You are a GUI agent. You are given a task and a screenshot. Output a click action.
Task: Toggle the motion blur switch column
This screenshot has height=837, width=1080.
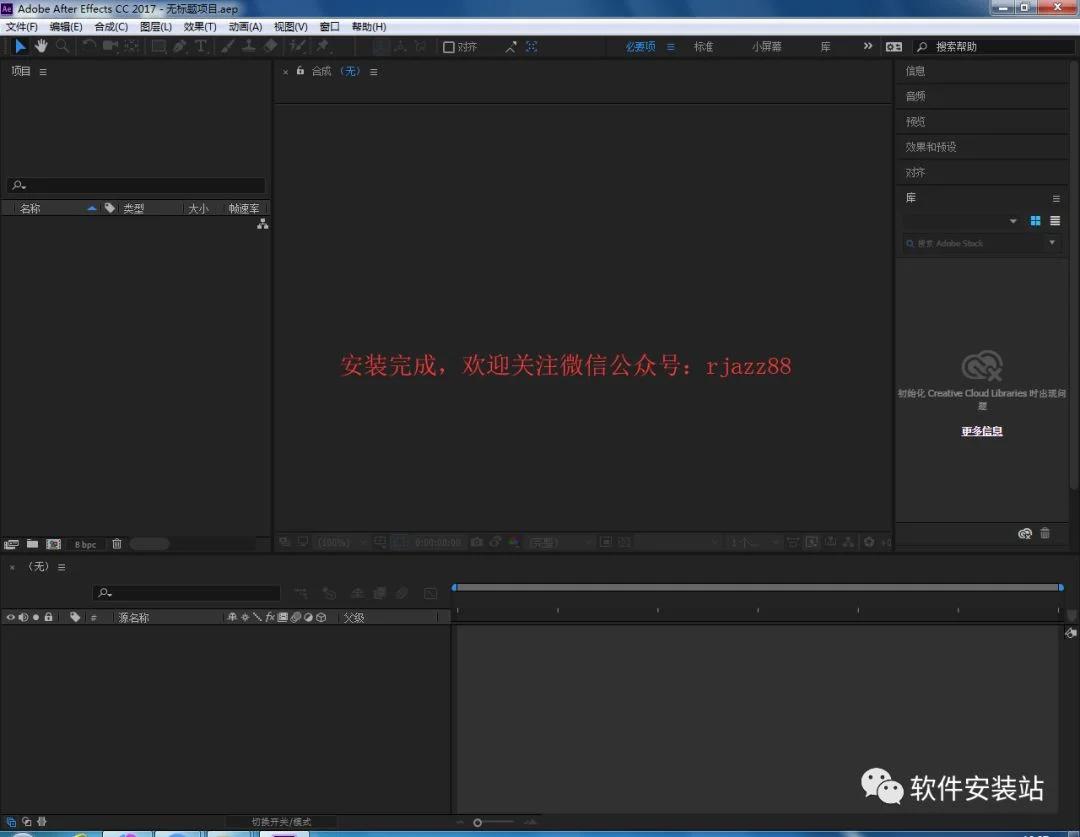[x=295, y=617]
